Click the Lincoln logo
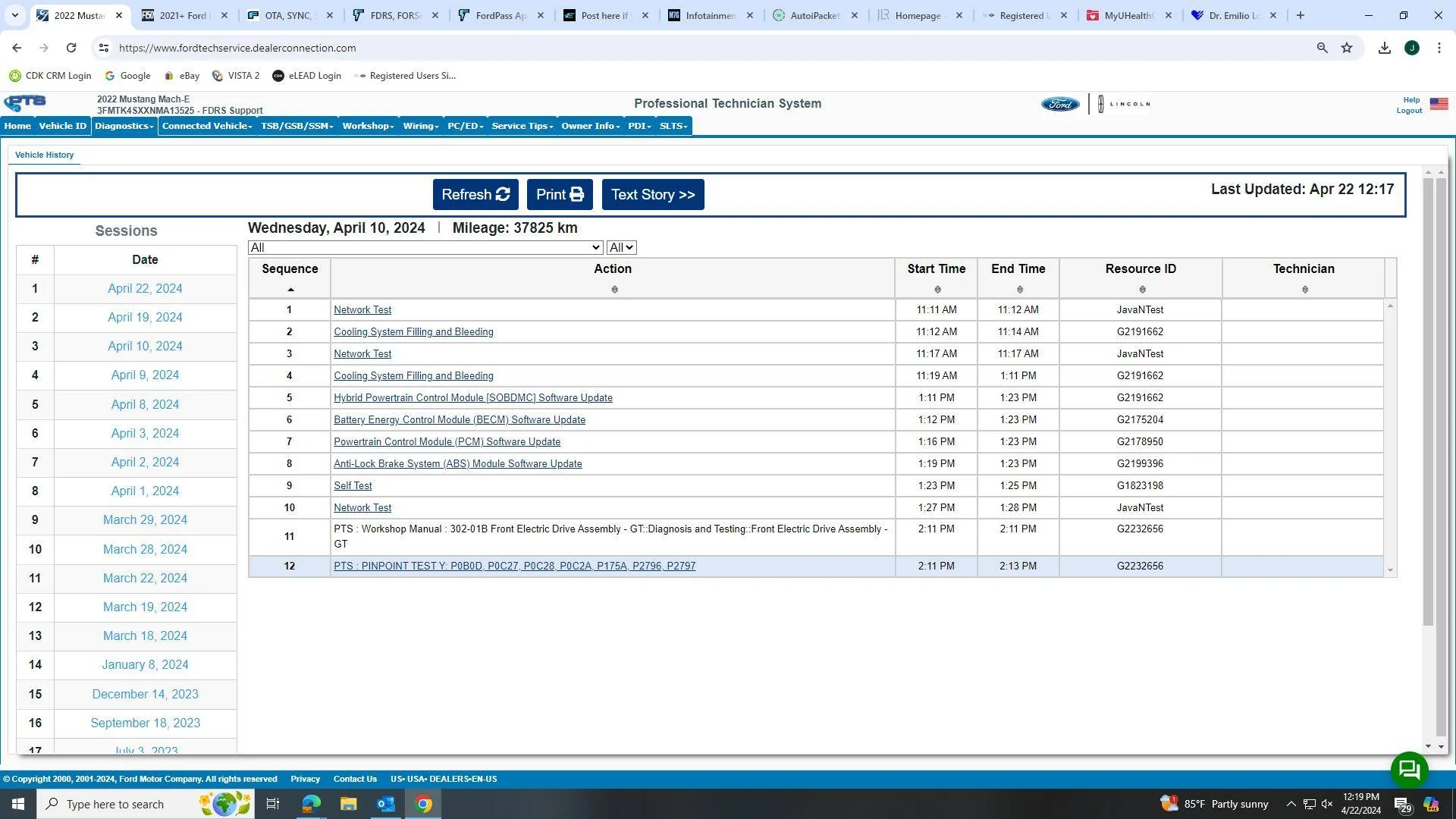Screen dimensions: 1456x819 click(x=1124, y=104)
